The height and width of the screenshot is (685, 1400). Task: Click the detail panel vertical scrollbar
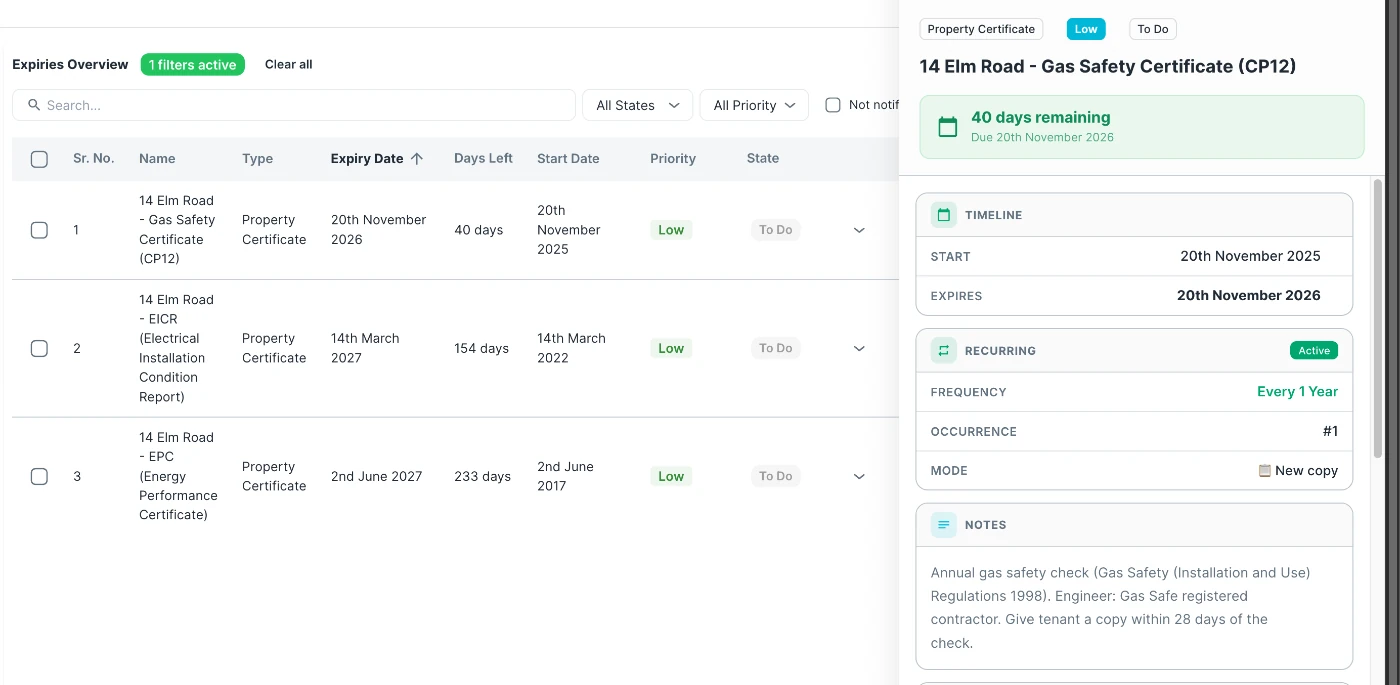1378,318
